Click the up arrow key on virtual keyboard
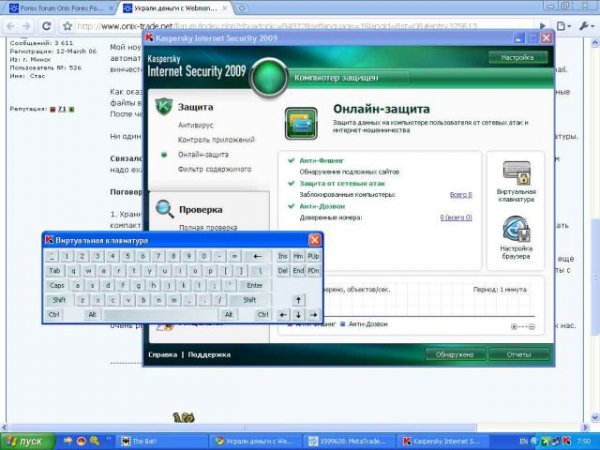Image resolution: width=600 pixels, height=450 pixels. (x=298, y=300)
